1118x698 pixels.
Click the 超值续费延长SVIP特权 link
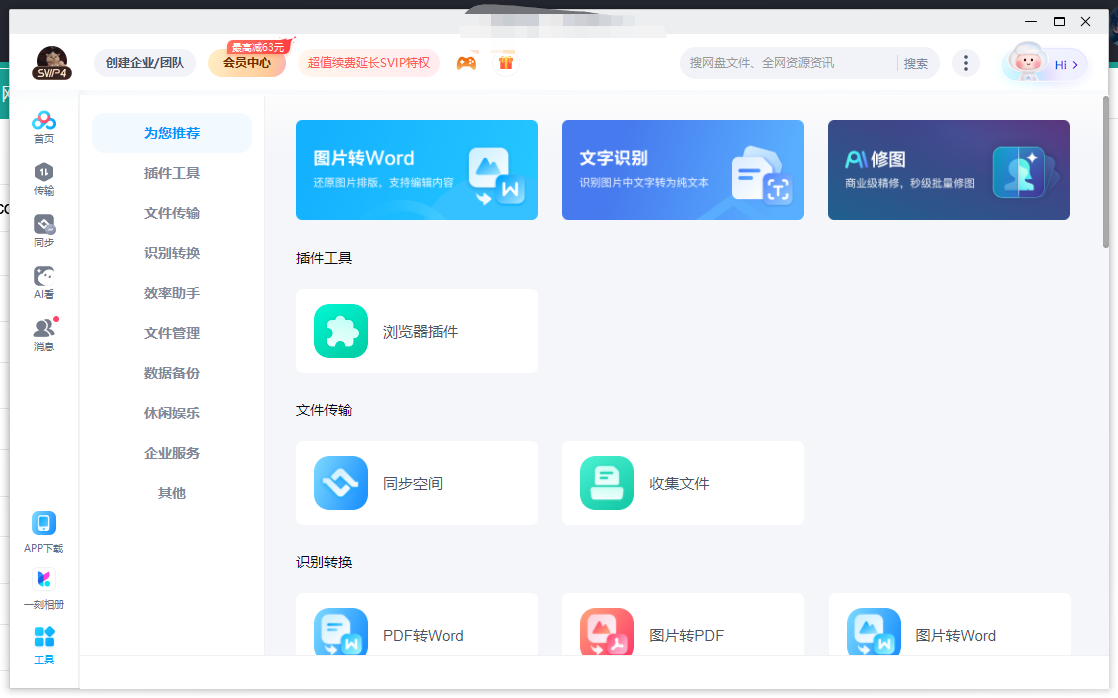[x=369, y=63]
